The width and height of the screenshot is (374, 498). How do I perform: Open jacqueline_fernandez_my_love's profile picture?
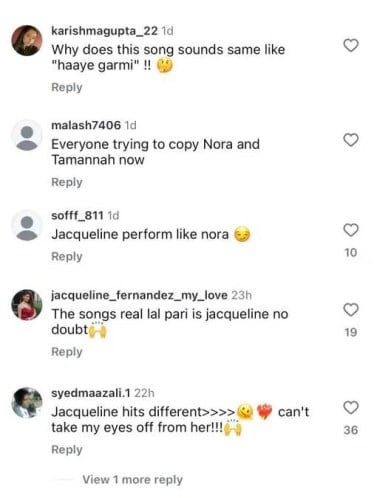click(27, 305)
